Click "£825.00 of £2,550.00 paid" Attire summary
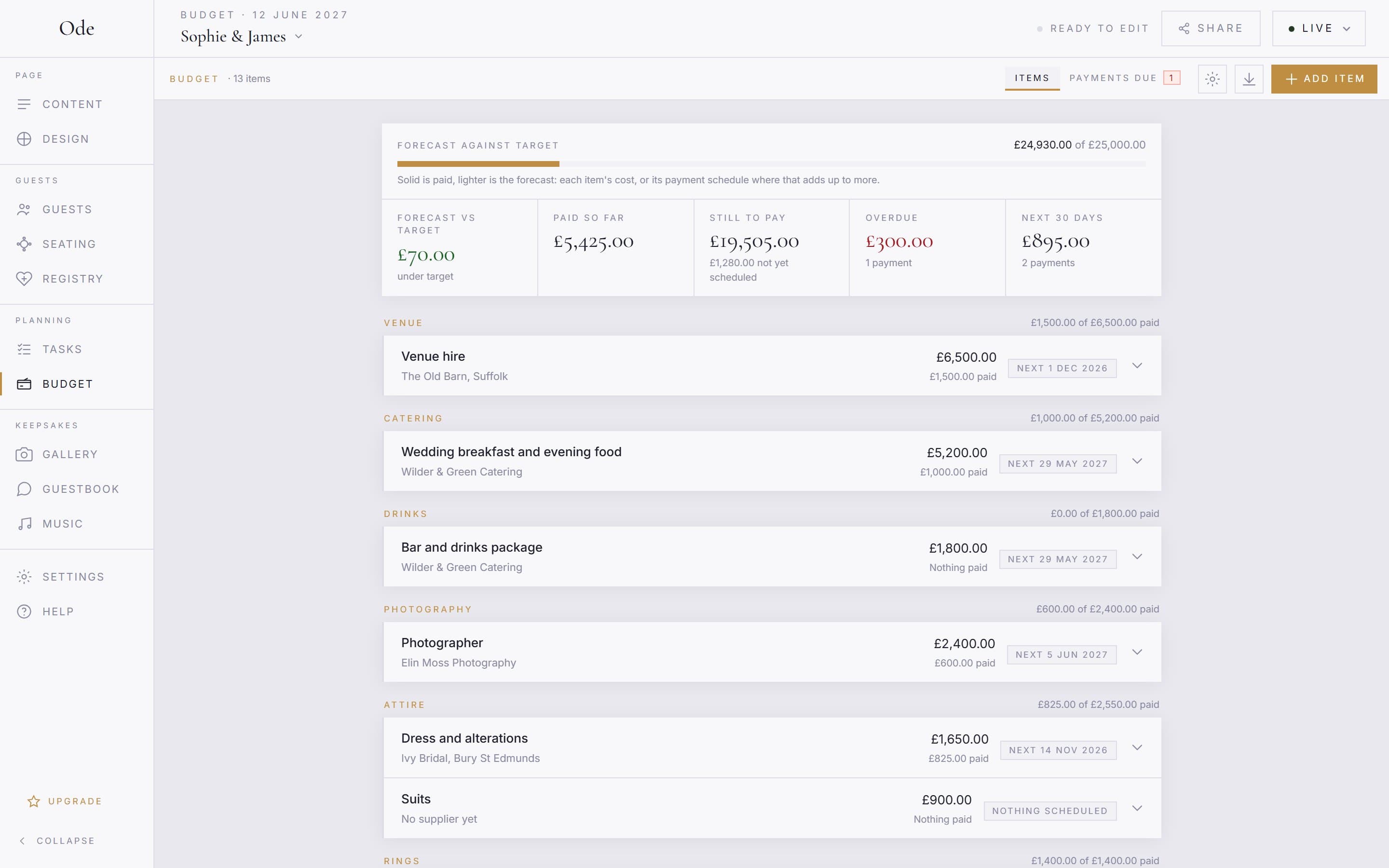This screenshot has width=1389, height=868. pos(1098,705)
